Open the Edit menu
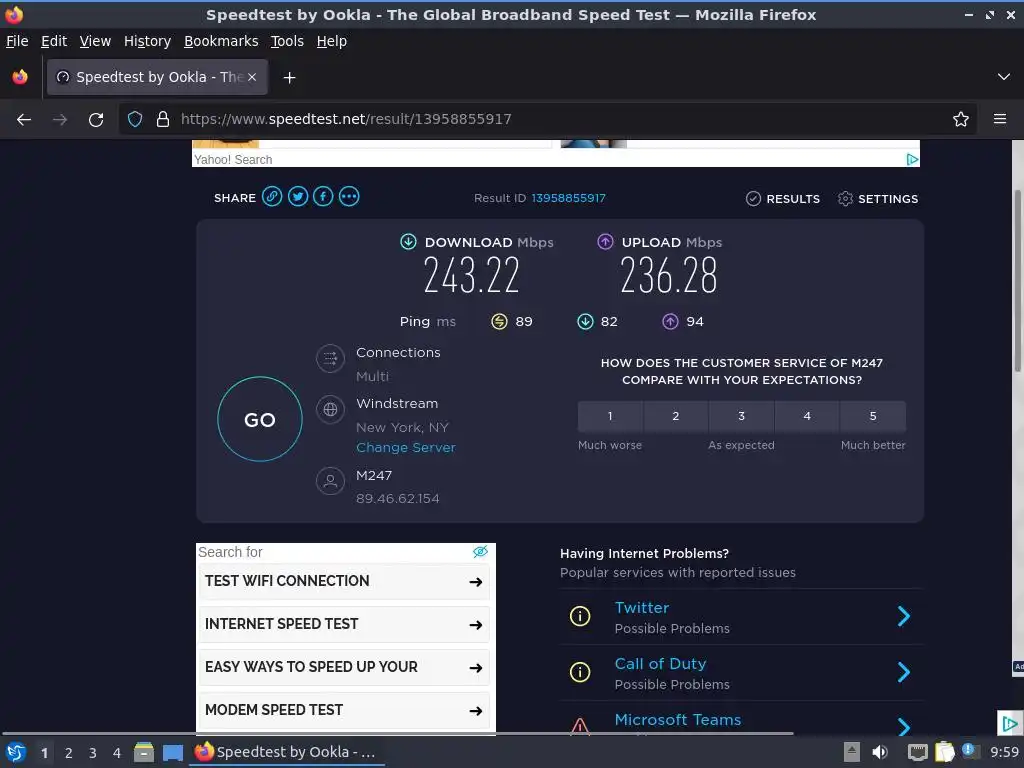Viewport: 1024px width, 768px height. click(x=54, y=41)
